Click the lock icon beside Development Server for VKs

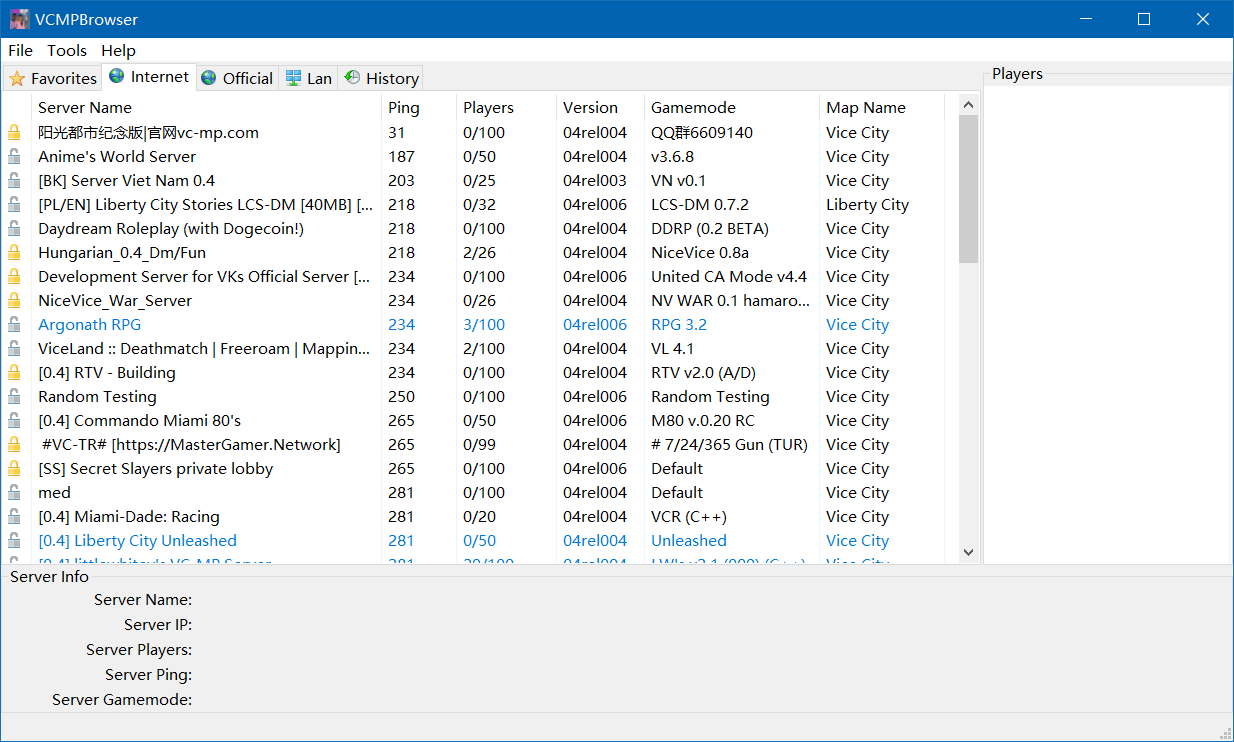tap(14, 276)
